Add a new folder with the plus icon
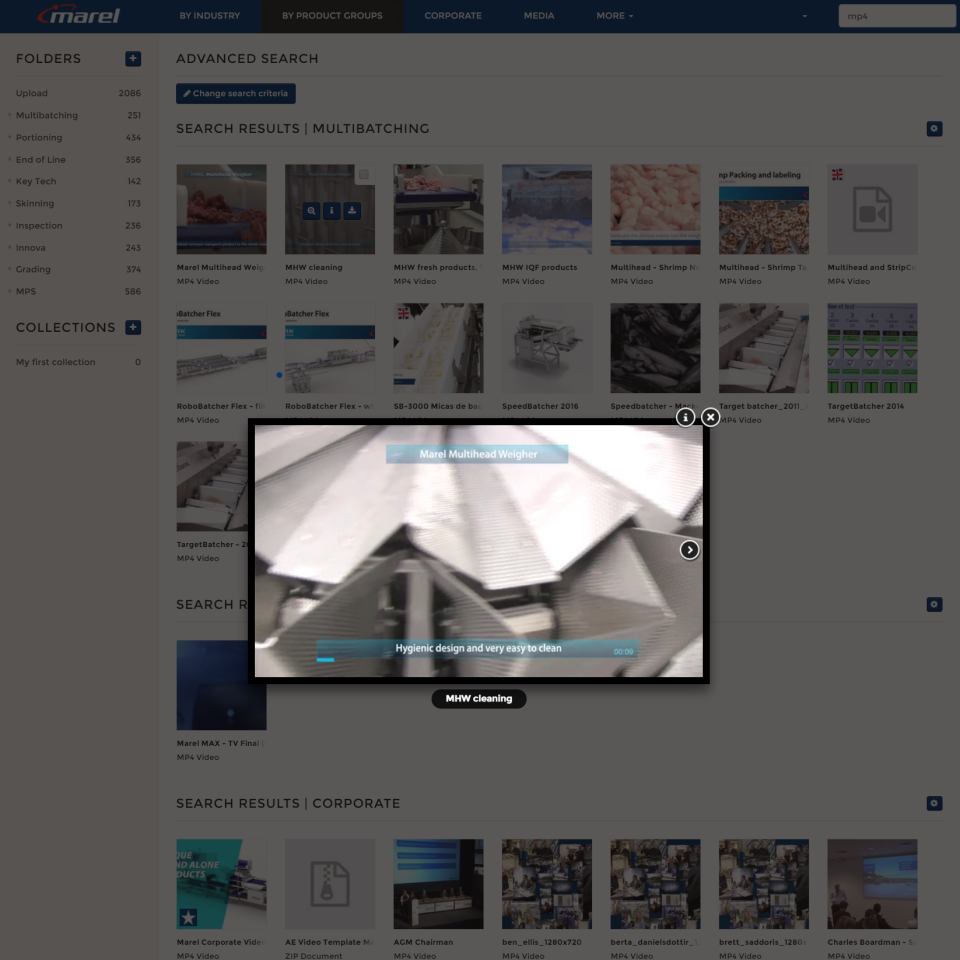The width and height of the screenshot is (960, 960). [x=133, y=59]
